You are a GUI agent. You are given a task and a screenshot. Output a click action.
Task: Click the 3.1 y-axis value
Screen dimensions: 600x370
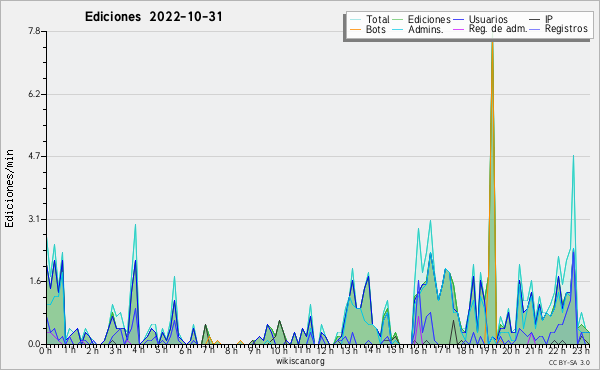tap(34, 219)
